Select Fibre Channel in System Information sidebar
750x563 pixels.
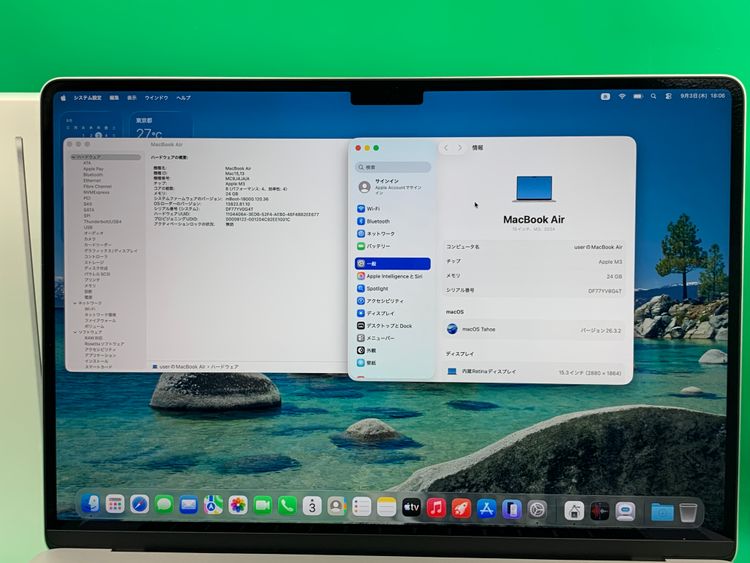click(97, 187)
